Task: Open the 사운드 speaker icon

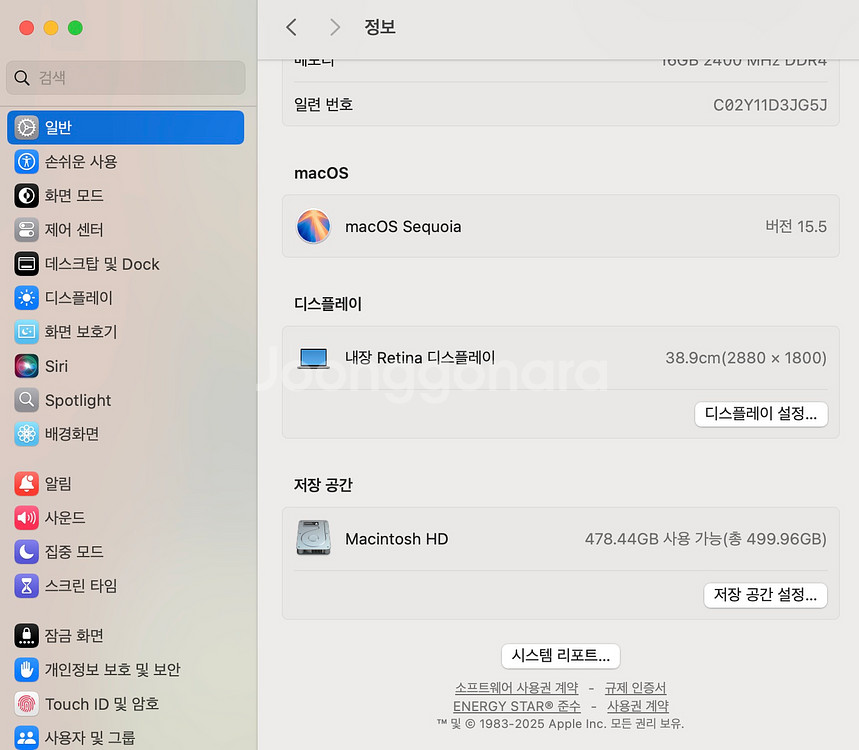Action: (x=26, y=517)
